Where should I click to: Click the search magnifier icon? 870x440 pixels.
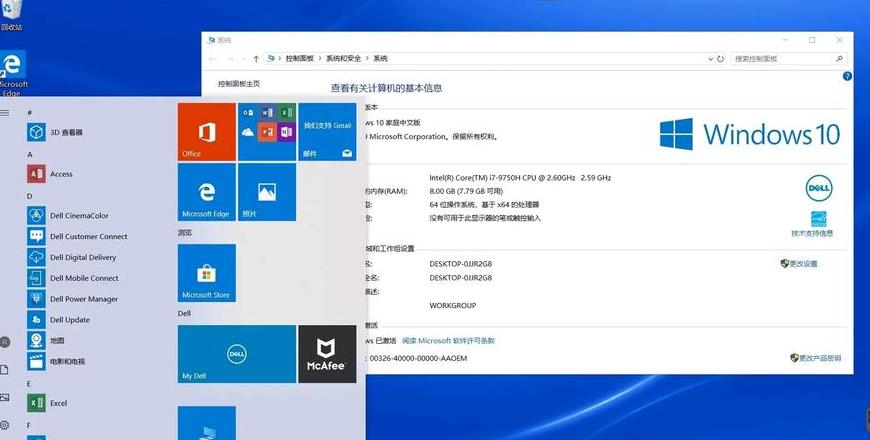(x=839, y=58)
